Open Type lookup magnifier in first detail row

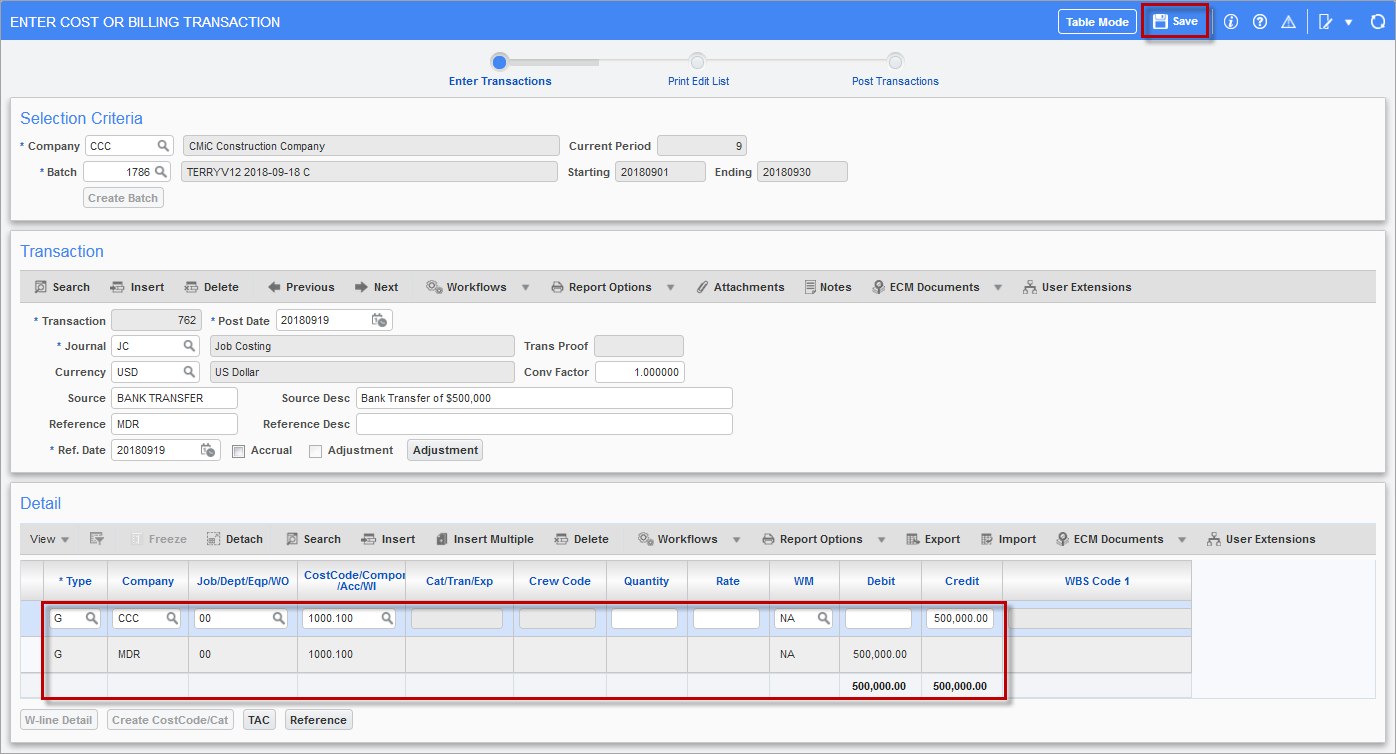[x=92, y=619]
